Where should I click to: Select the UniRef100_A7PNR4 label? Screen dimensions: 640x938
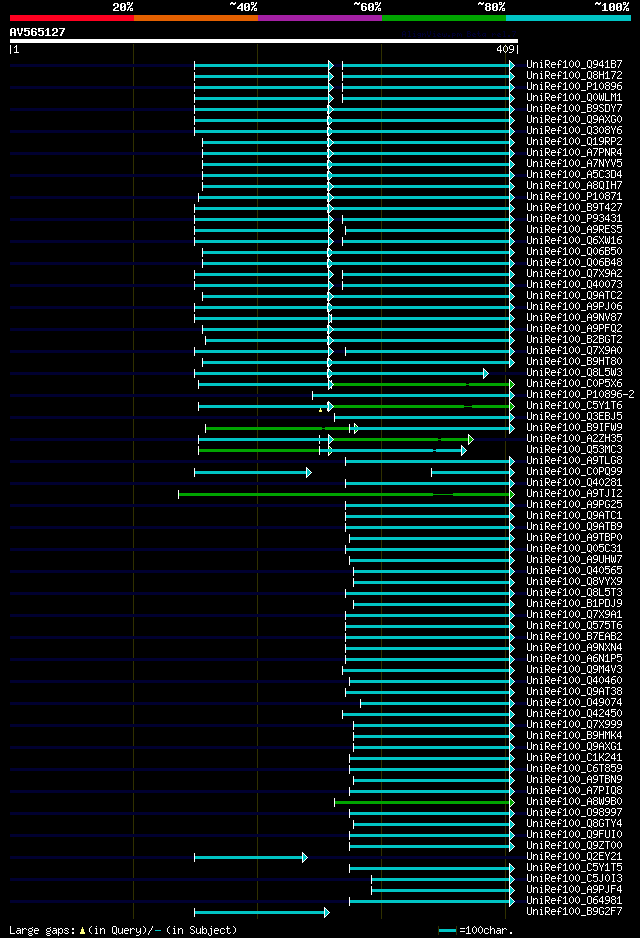[x=574, y=153]
